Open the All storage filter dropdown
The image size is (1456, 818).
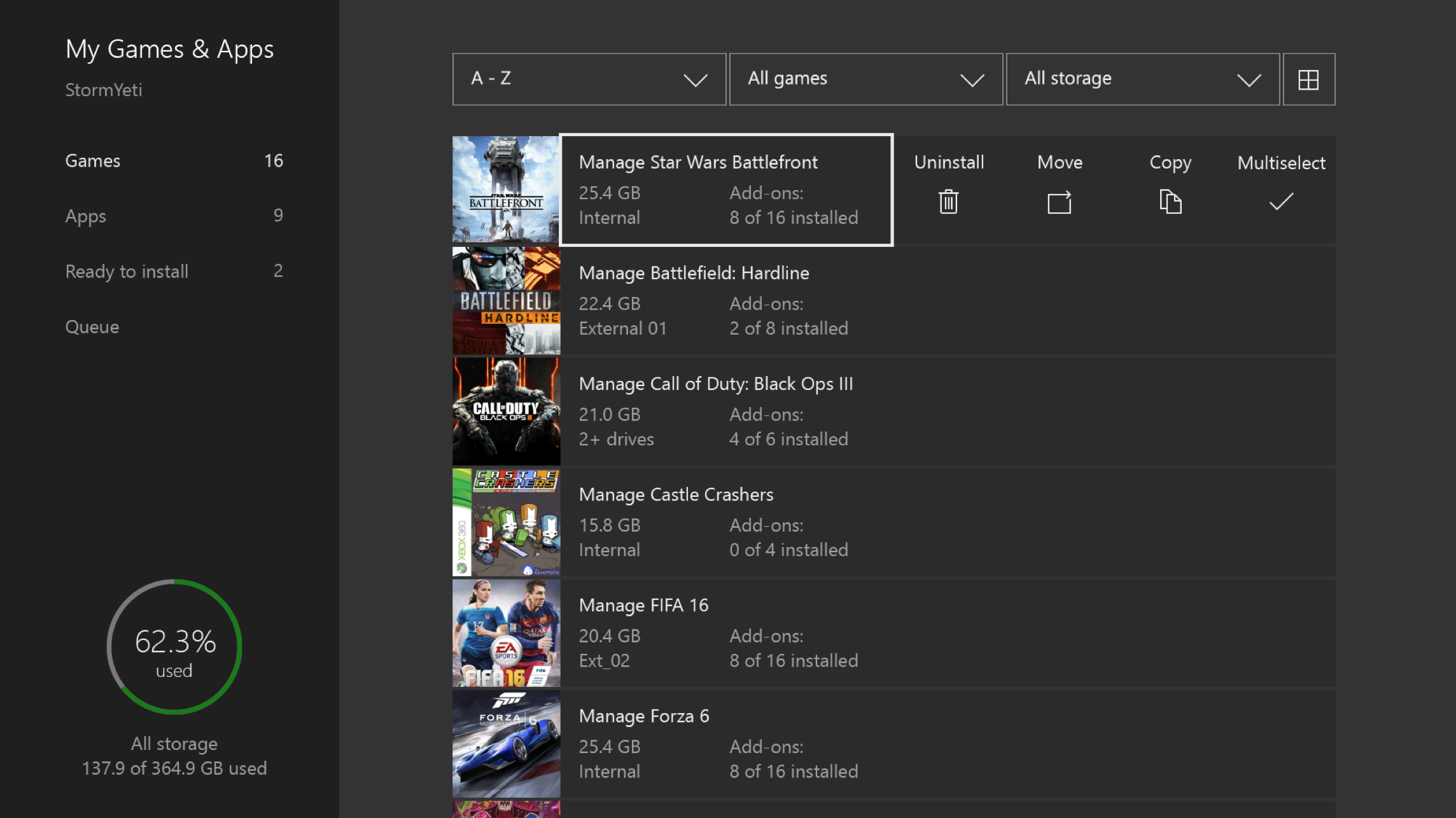coord(1142,80)
